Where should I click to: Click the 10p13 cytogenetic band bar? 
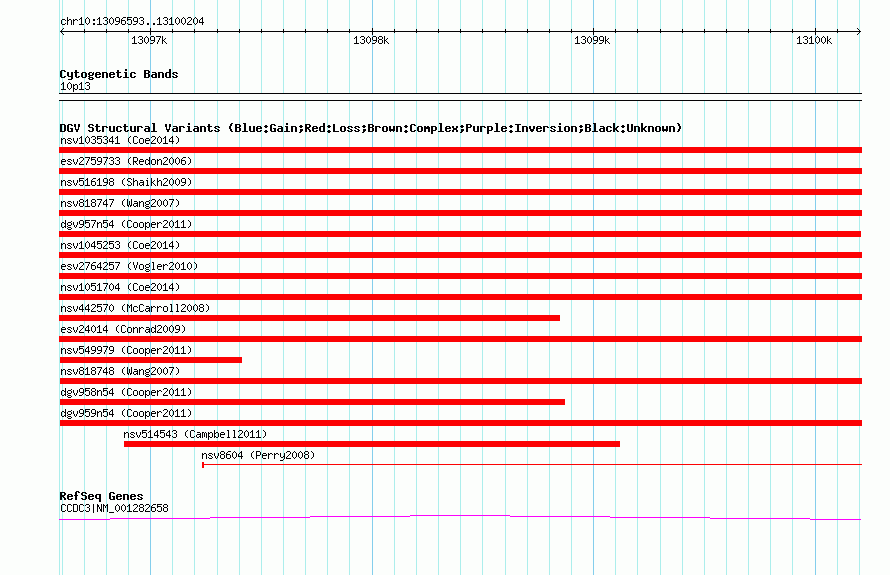(460, 97)
